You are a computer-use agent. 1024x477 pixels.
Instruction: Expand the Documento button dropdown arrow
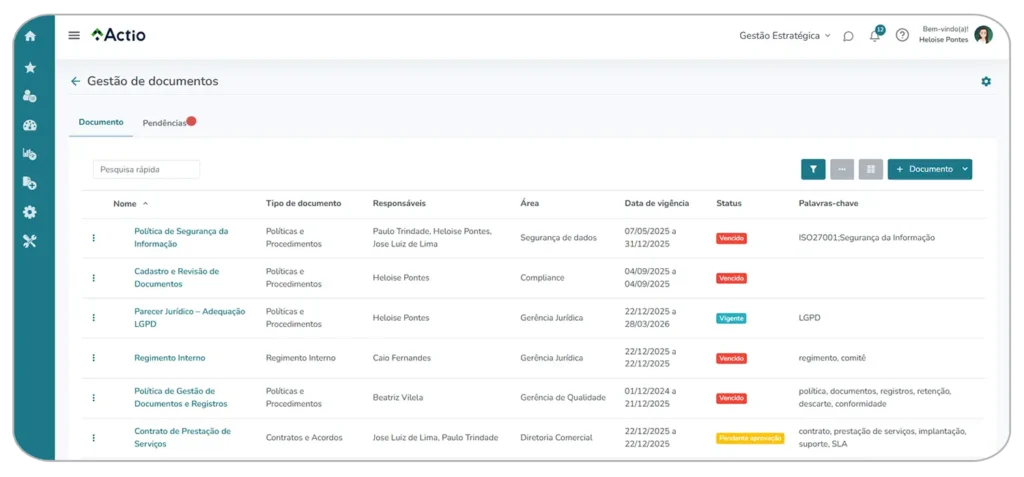tap(964, 170)
